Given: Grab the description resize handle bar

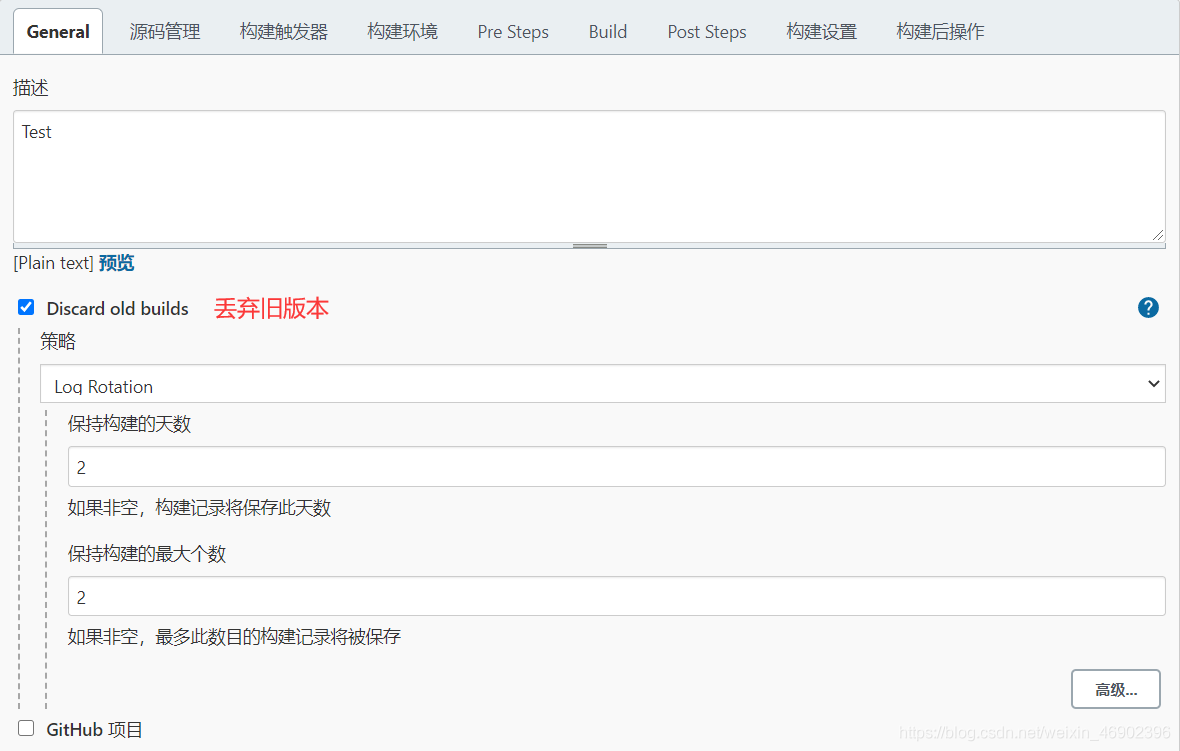Looking at the screenshot, I should [x=589, y=245].
